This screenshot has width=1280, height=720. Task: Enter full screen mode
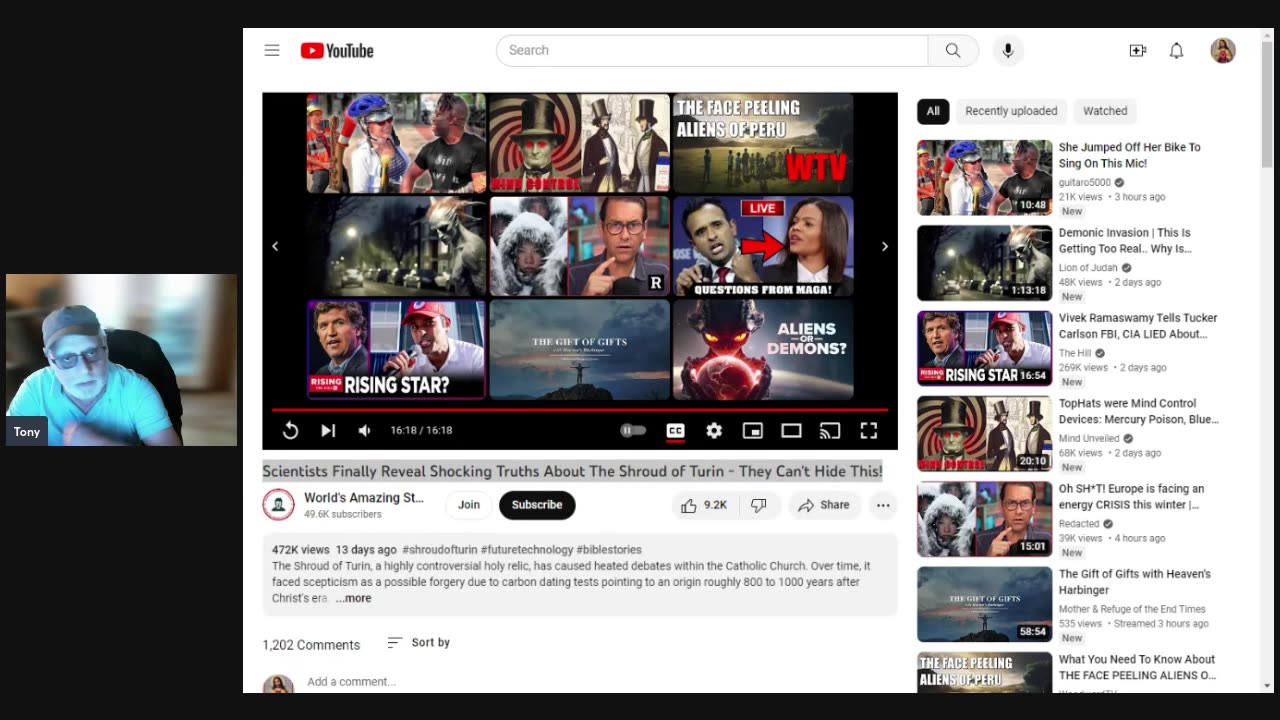pyautogui.click(x=869, y=430)
